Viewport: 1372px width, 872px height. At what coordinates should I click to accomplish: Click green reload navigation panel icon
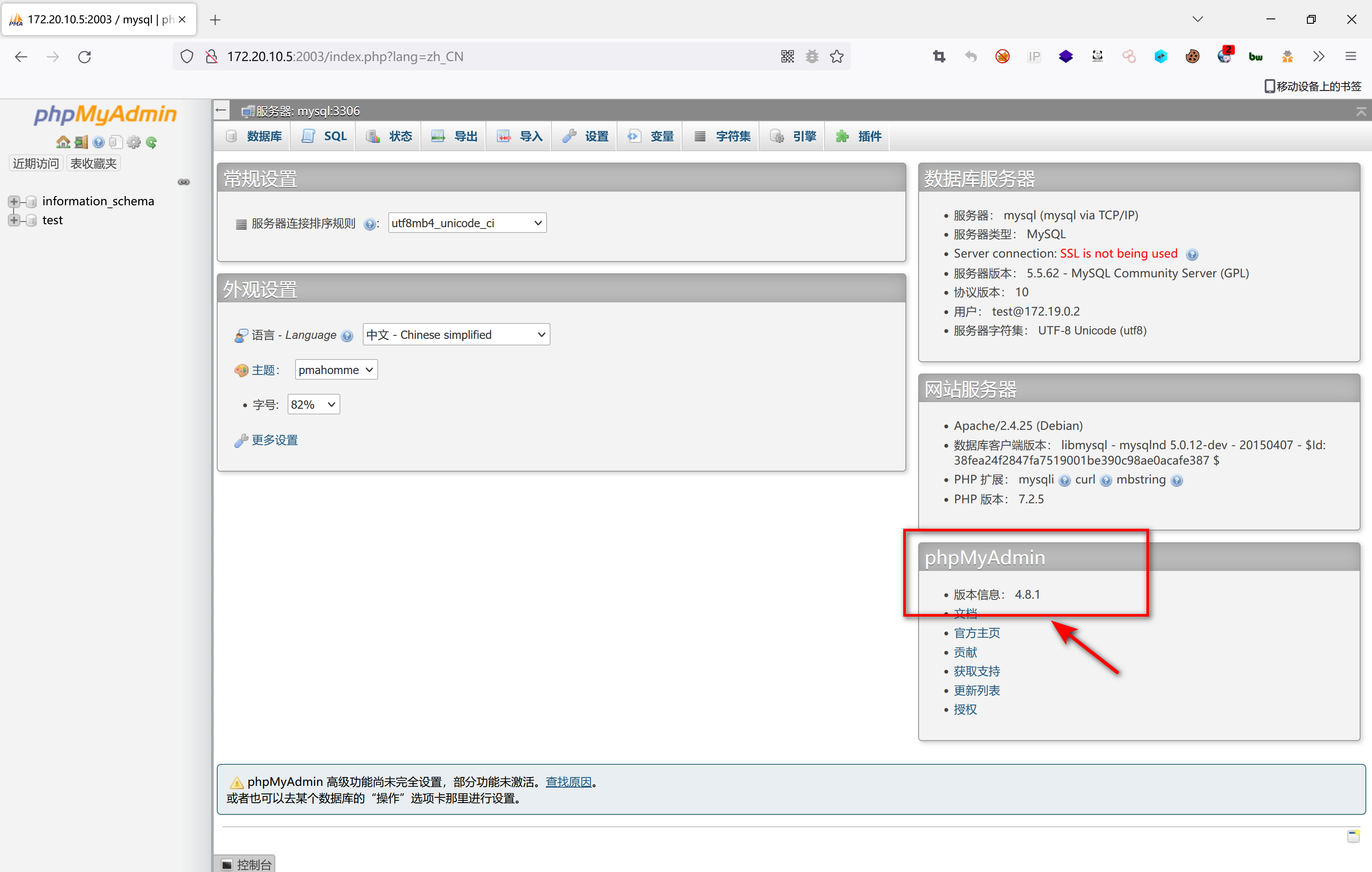point(151,142)
